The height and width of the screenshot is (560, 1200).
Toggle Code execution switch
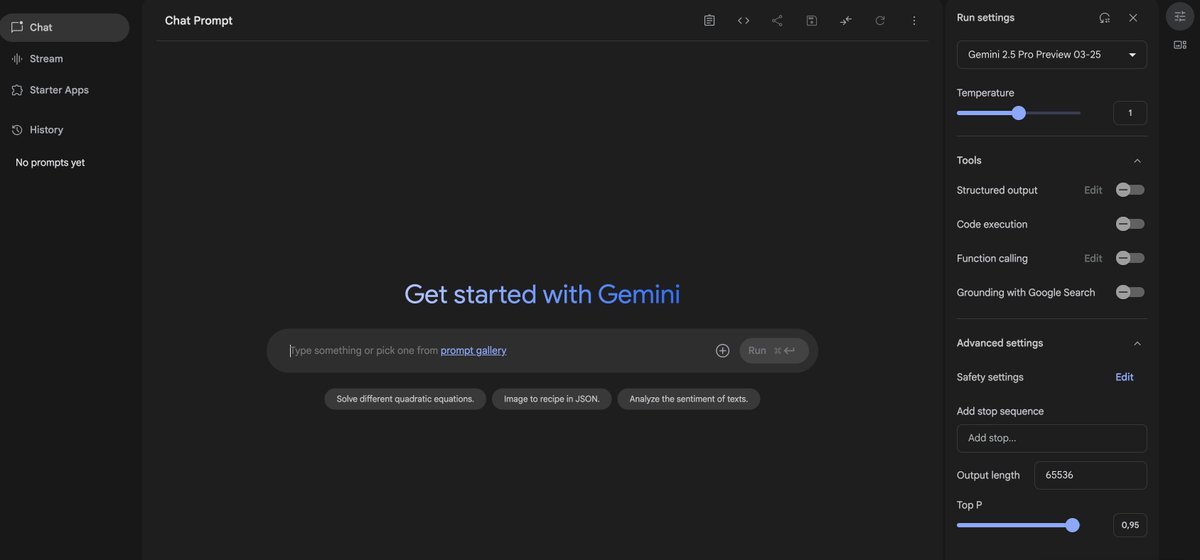coord(1130,224)
